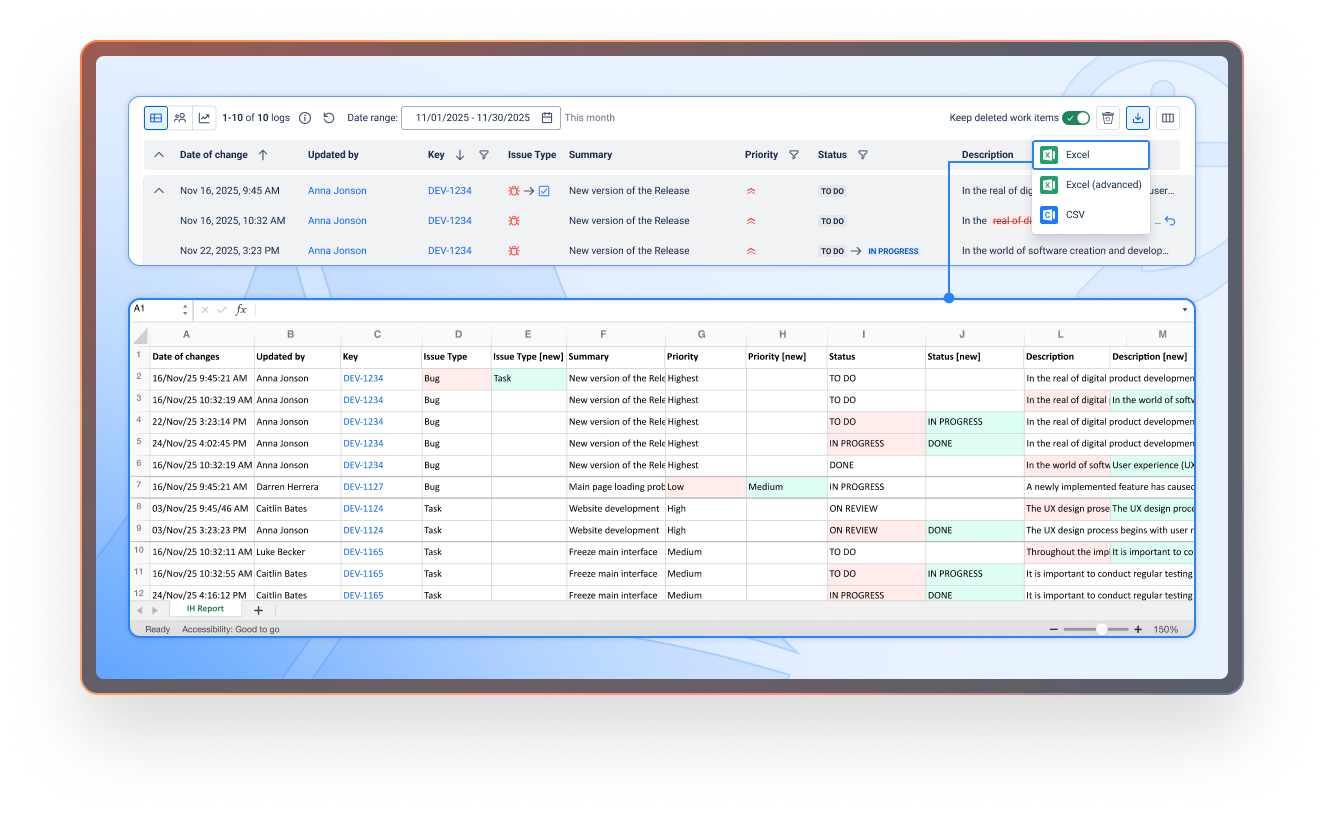Click the This month shortcut

pyautogui.click(x=590, y=118)
